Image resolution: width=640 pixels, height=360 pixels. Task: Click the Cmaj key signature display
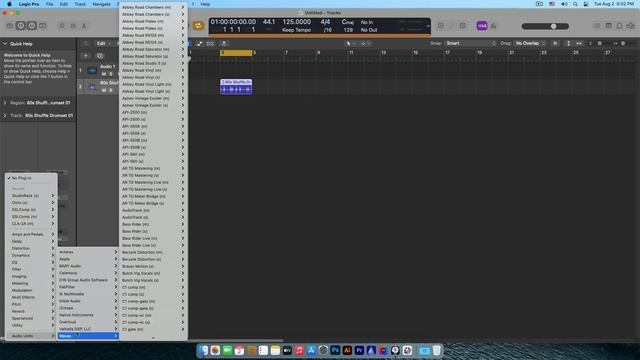click(x=347, y=22)
